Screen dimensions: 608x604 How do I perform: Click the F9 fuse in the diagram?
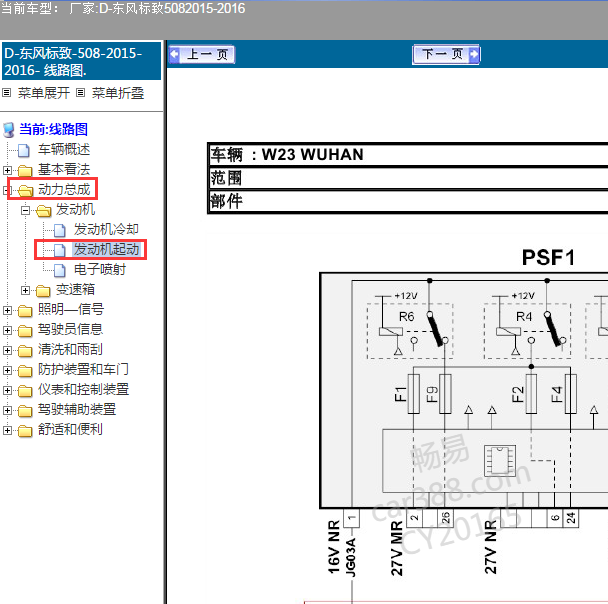pyautogui.click(x=445, y=394)
